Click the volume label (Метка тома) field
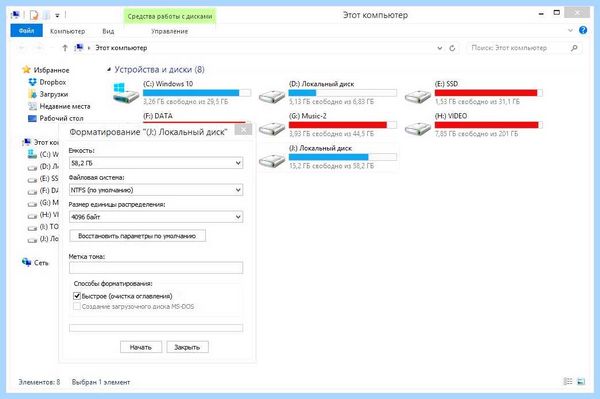 (156, 268)
